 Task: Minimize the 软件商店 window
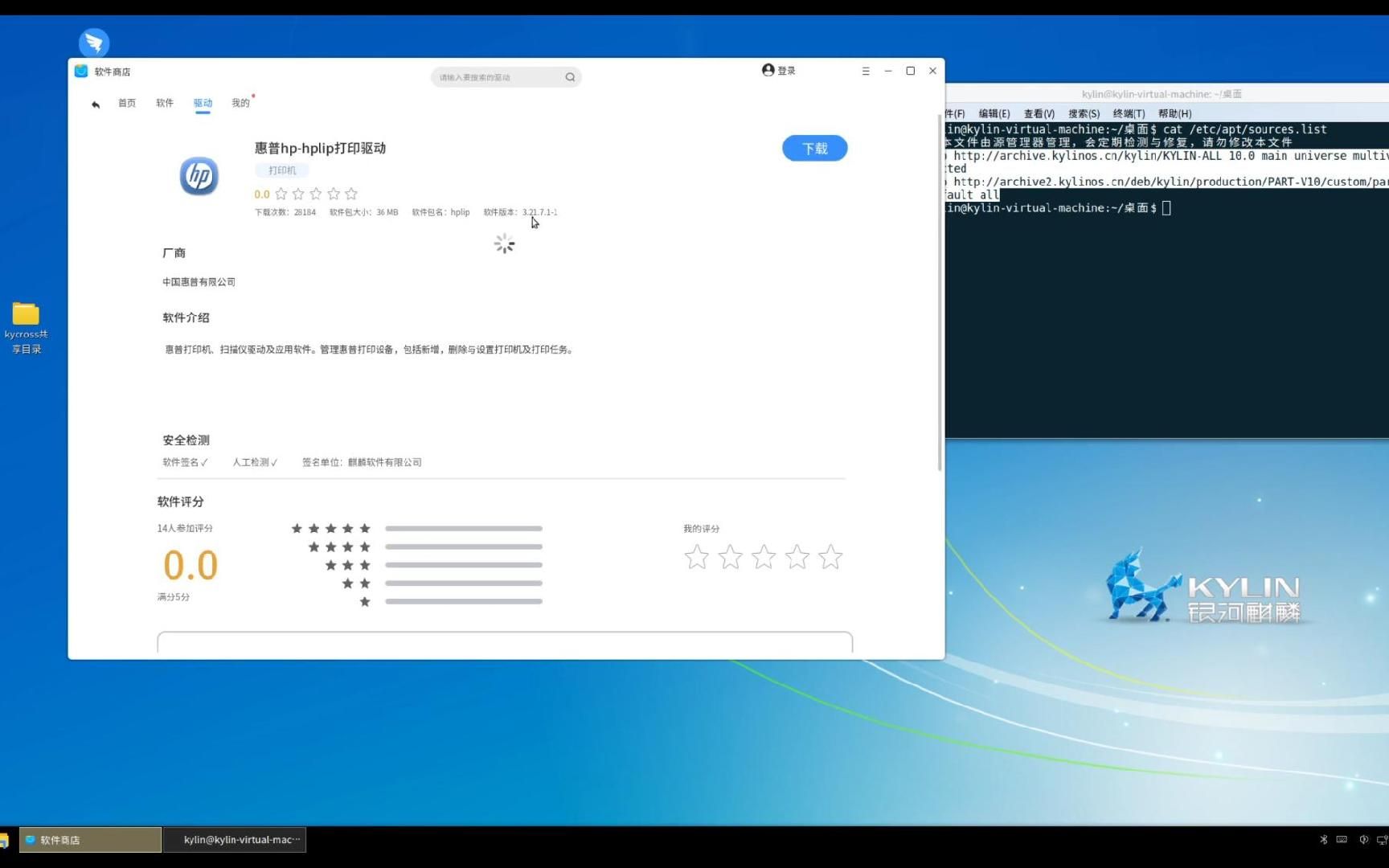[x=888, y=71]
